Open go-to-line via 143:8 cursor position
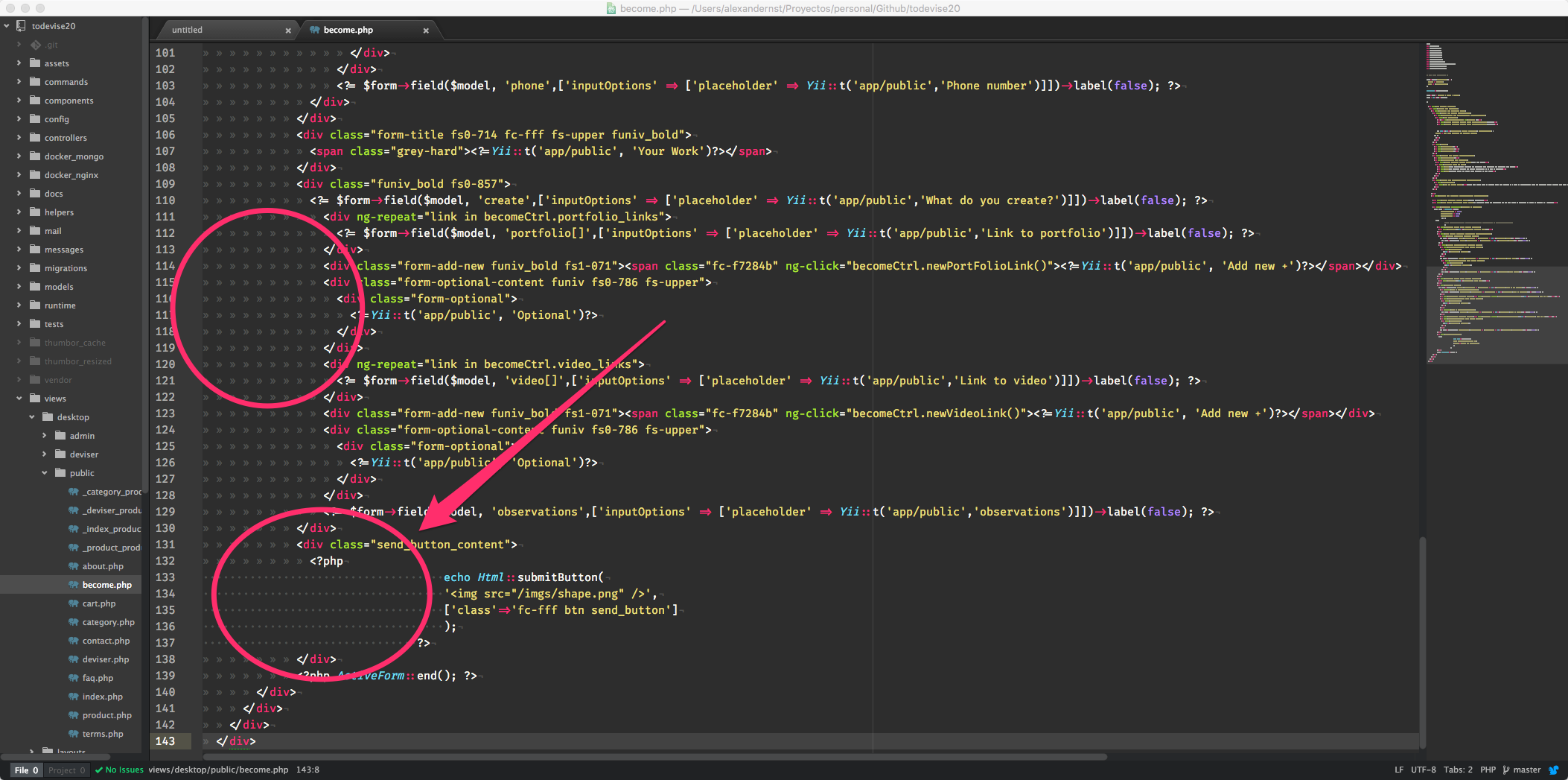This screenshot has height=780, width=1568. tap(307, 770)
